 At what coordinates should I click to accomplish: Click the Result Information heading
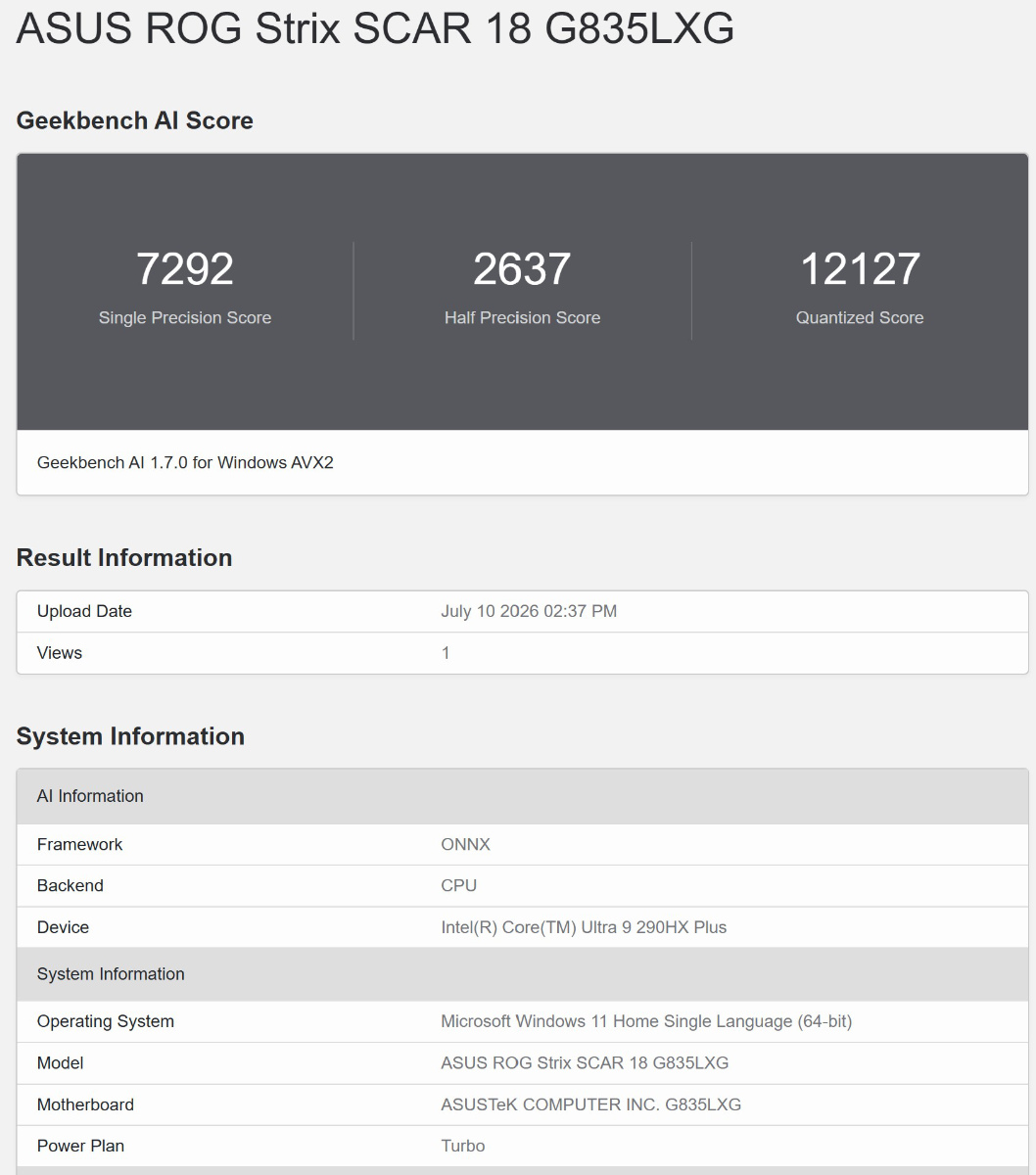click(124, 557)
